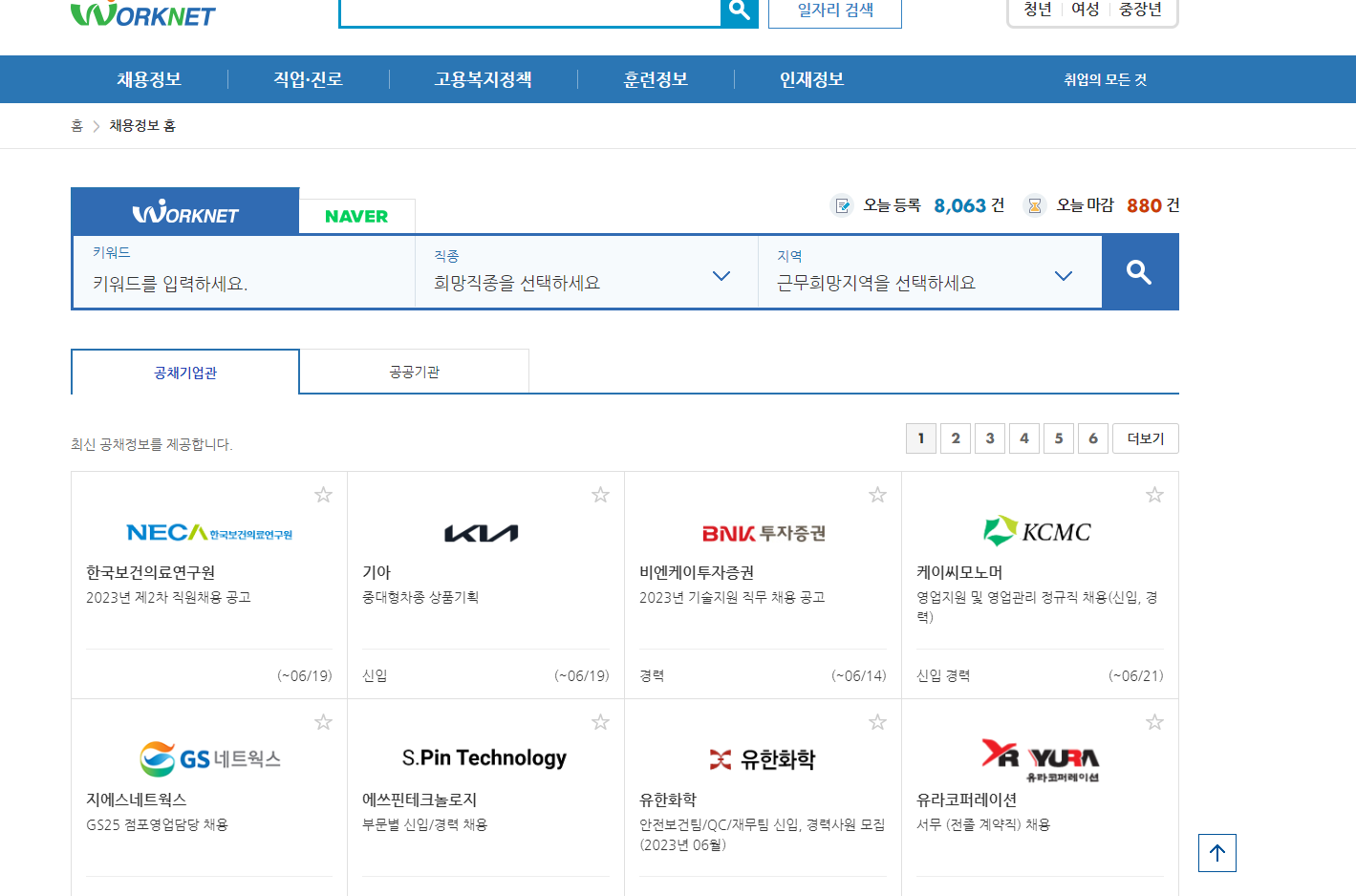Open 중대형차종 상품기획 posting
This screenshot has width=1356, height=896.
(420, 597)
